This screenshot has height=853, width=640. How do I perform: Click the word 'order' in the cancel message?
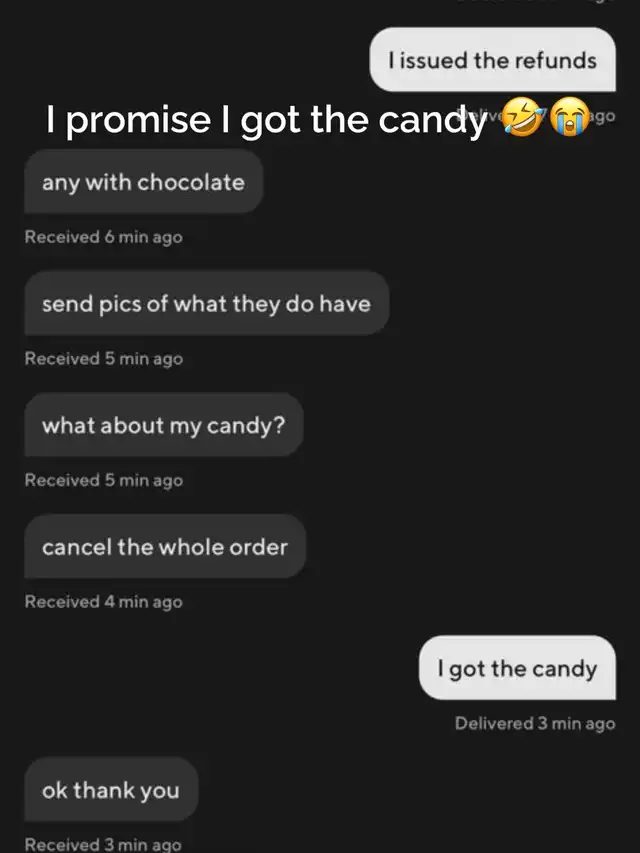[258, 547]
